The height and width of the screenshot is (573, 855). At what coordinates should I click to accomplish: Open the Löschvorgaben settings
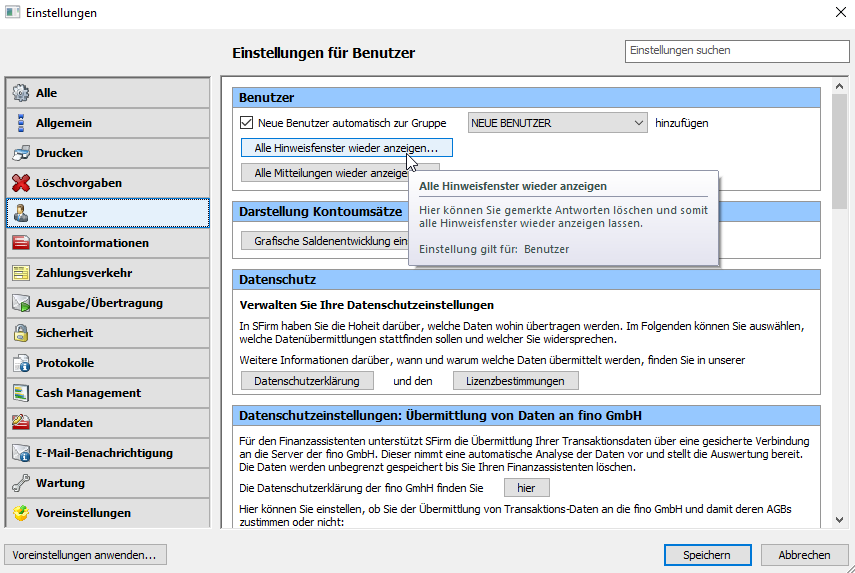point(108,183)
